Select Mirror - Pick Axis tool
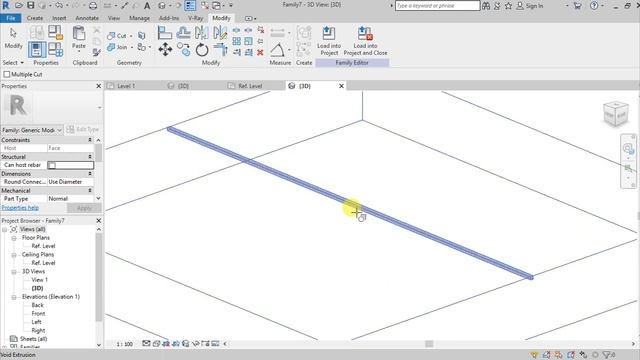 pos(202,32)
